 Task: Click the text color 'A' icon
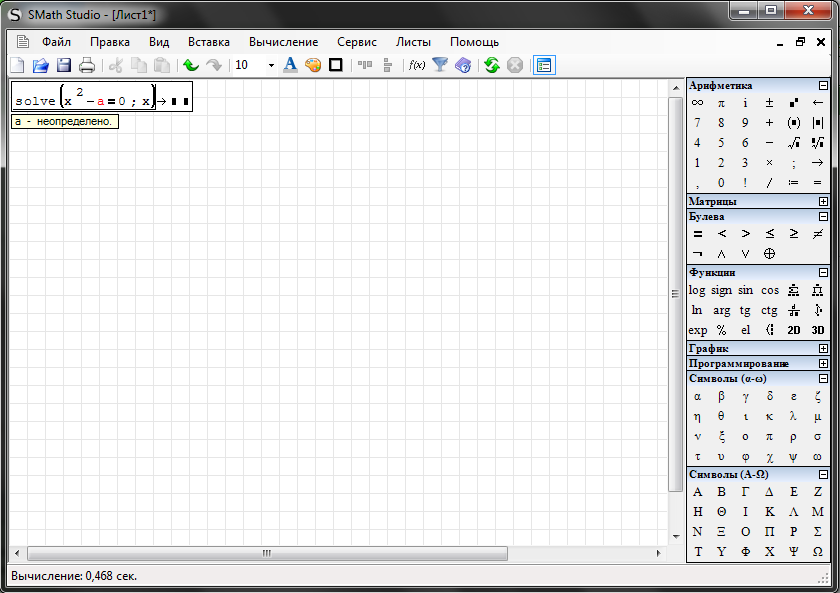click(x=290, y=65)
